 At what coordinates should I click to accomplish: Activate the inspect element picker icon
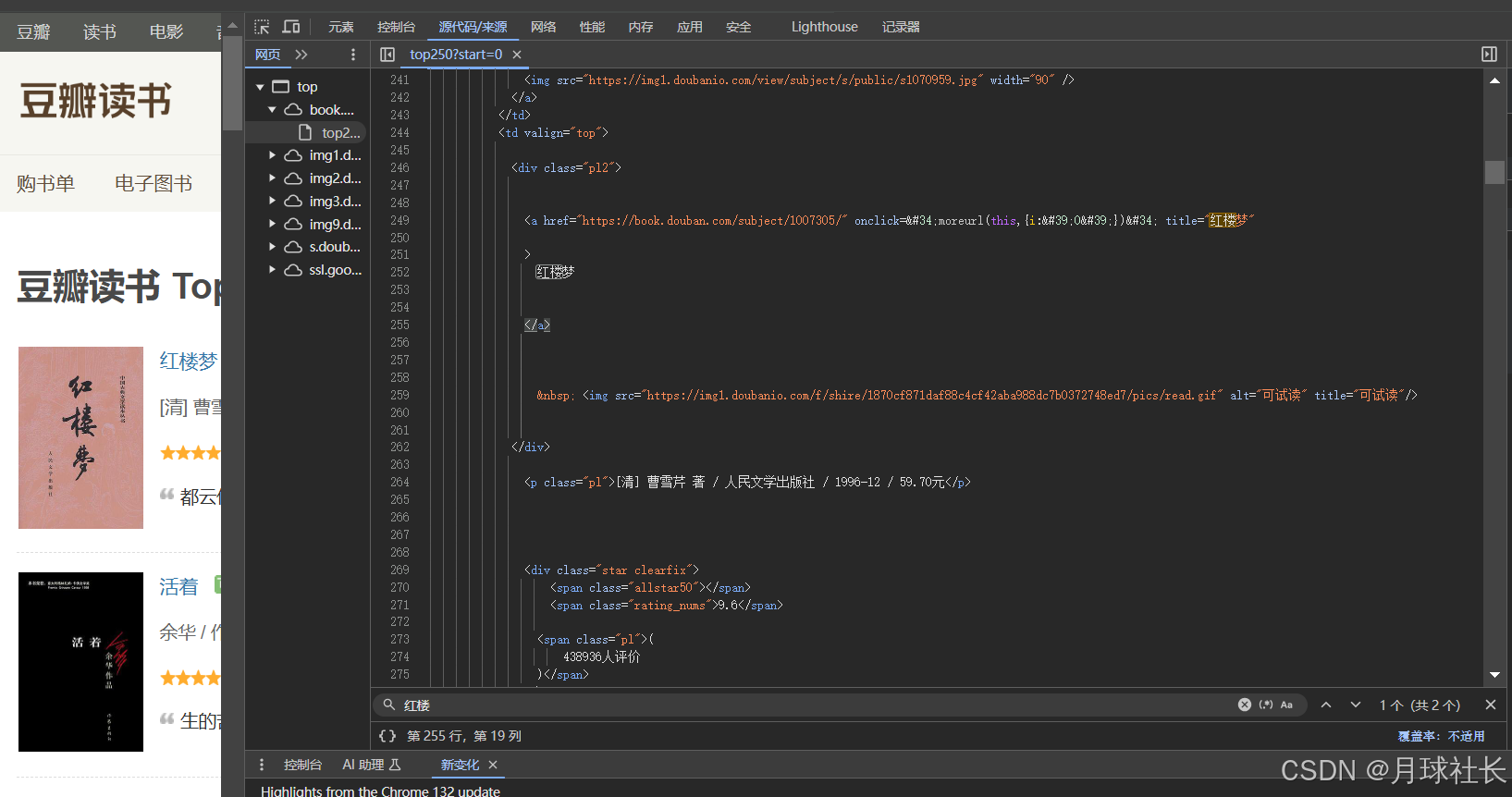pyautogui.click(x=262, y=27)
